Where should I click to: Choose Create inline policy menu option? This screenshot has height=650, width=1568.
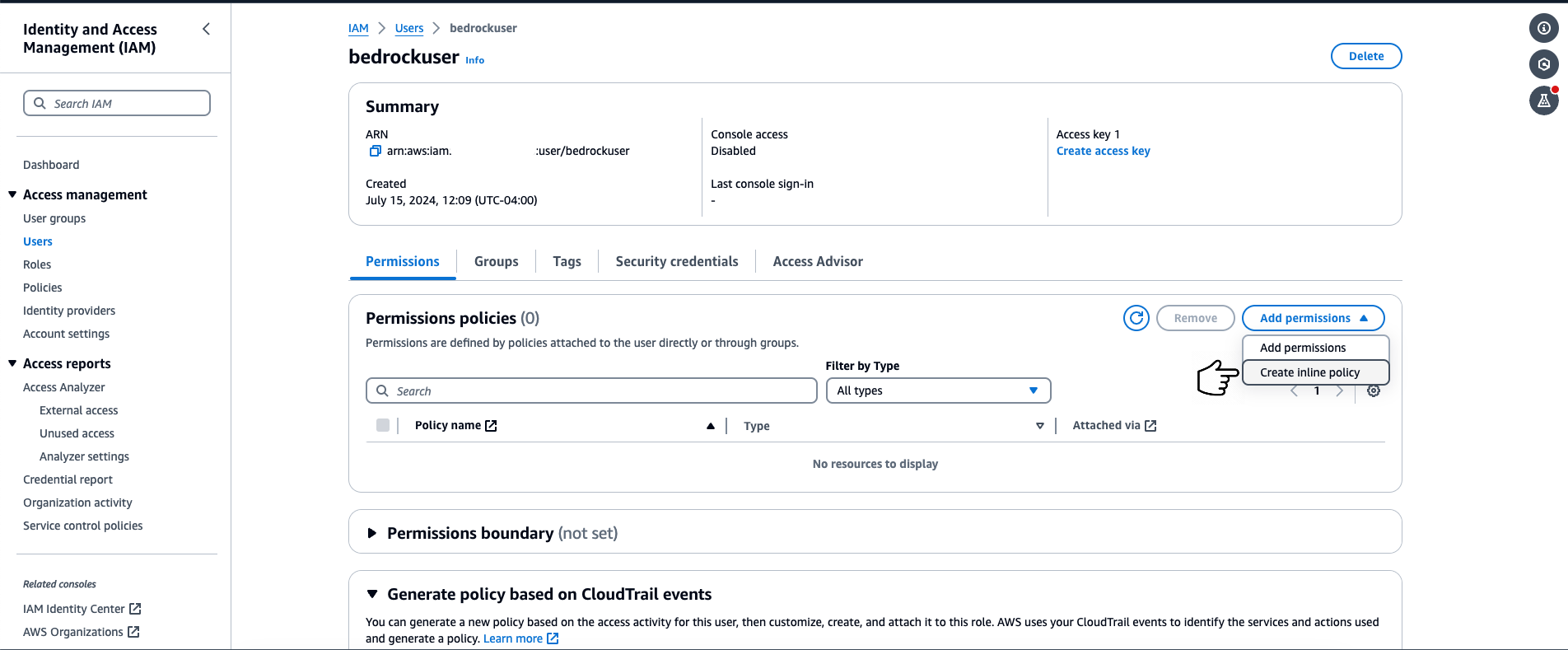tap(1315, 372)
